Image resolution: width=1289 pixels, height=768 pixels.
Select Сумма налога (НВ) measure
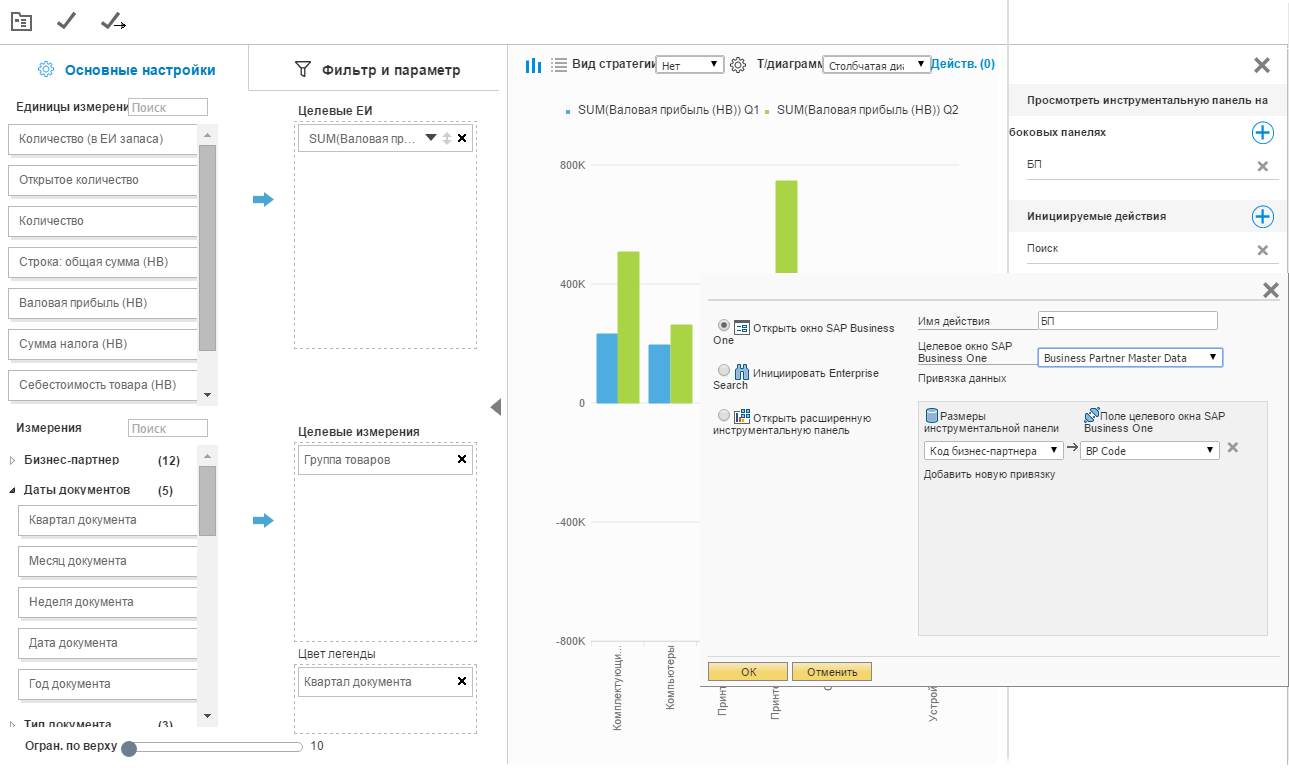102,344
